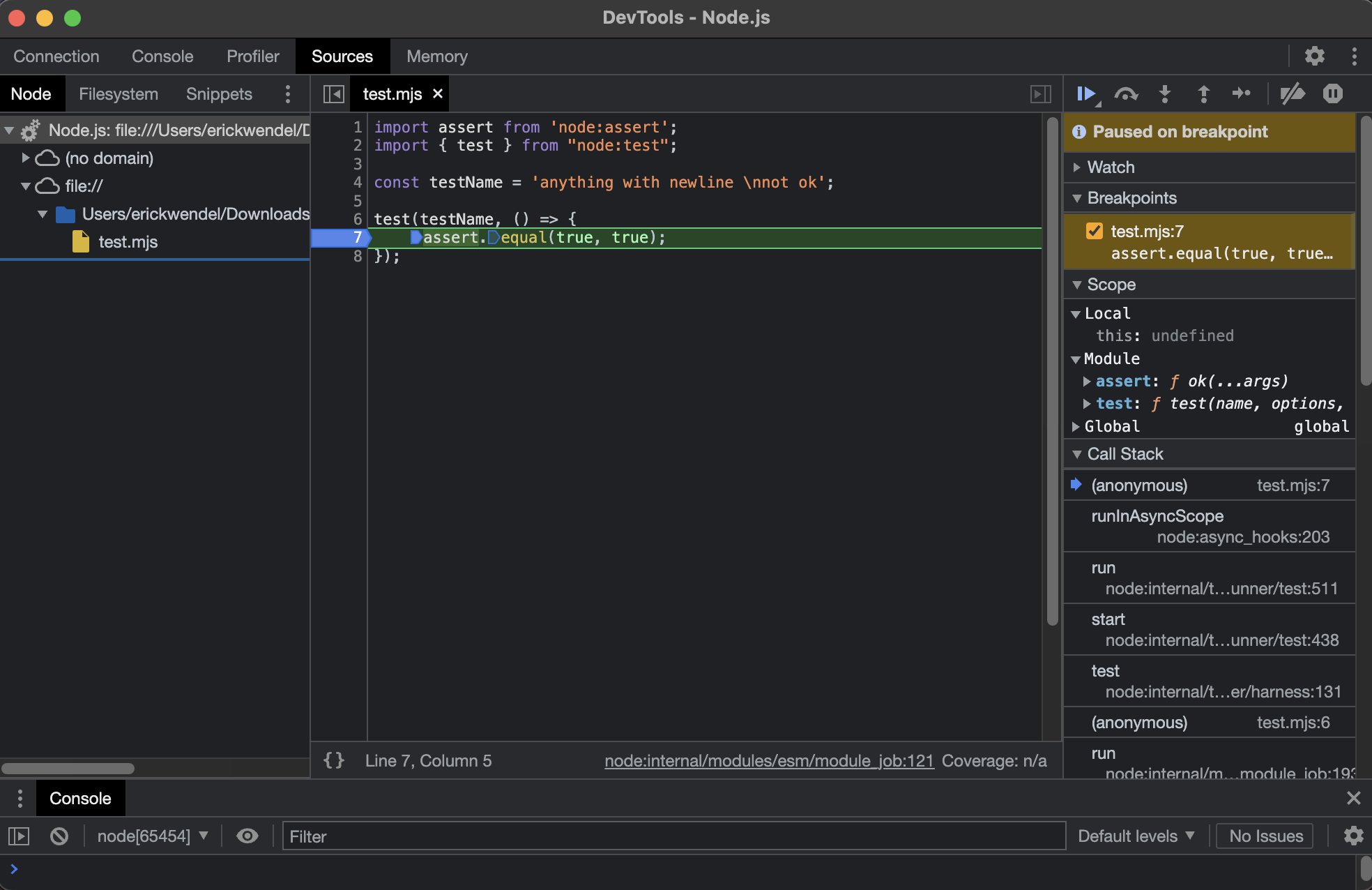Screen dimensions: 1372x890
Task: Open the node:internal/modules/esm/module_job:121 link
Action: pyautogui.click(x=769, y=760)
